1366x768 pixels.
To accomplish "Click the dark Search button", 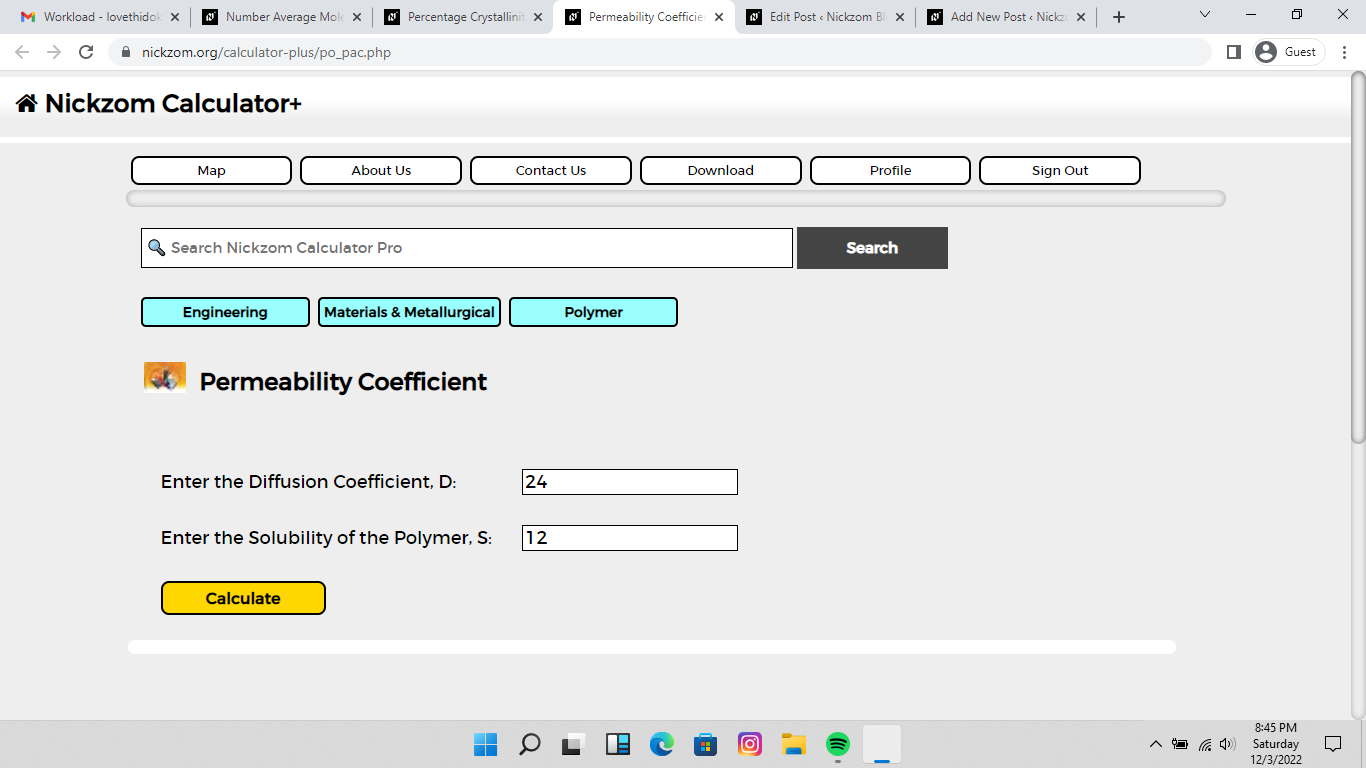I will 872,248.
